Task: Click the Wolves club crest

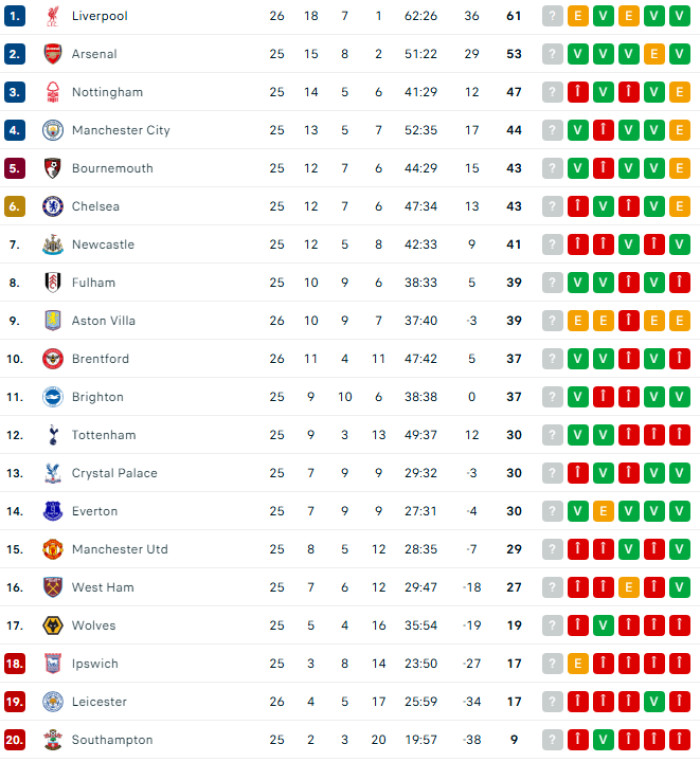Action: tap(52, 625)
